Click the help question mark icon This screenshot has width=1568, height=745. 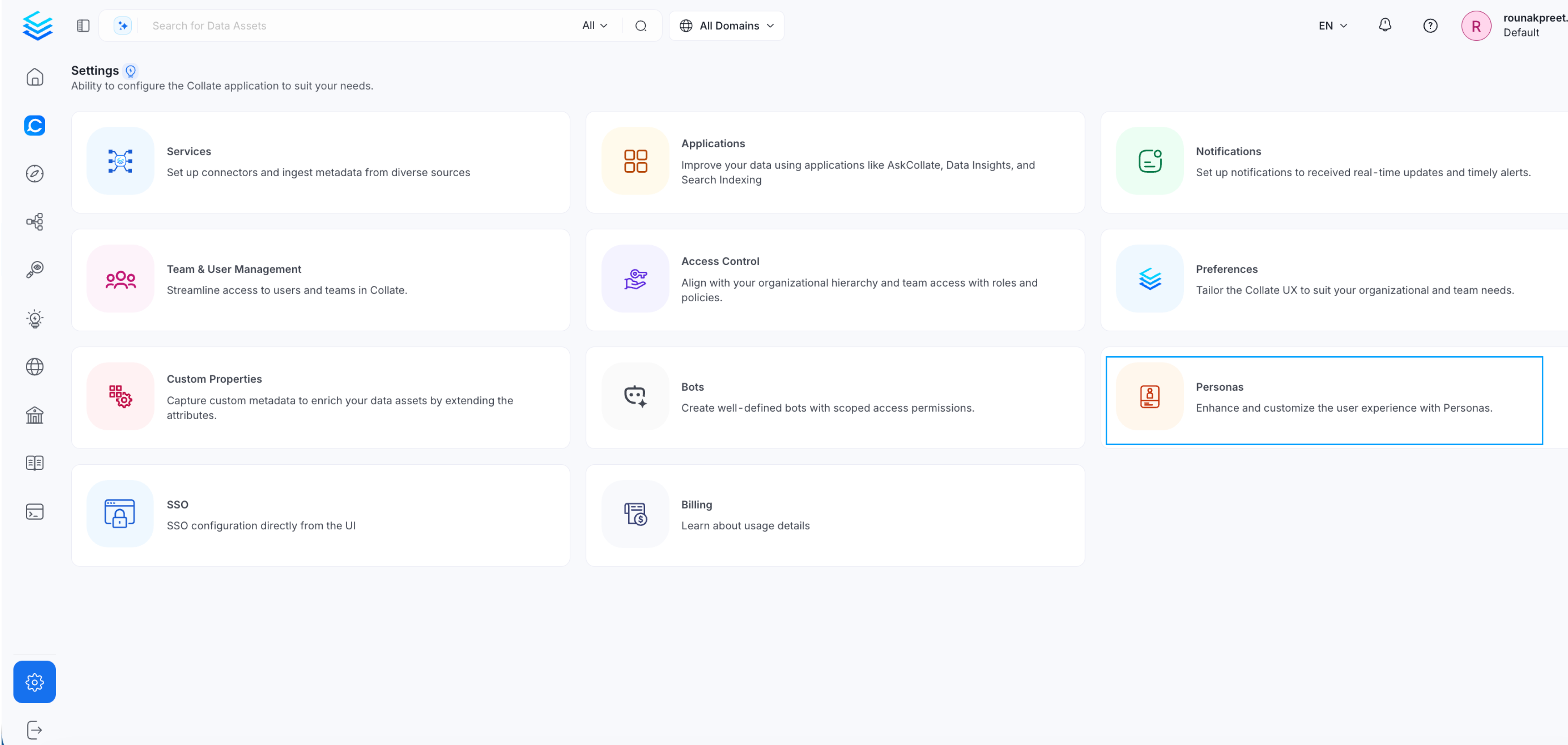1430,26
